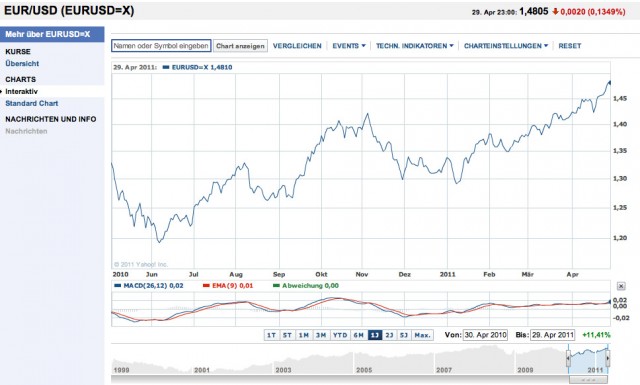Click the bottom timeline scrollbar thumb
The width and height of the screenshot is (640, 385).
pyautogui.click(x=588, y=380)
